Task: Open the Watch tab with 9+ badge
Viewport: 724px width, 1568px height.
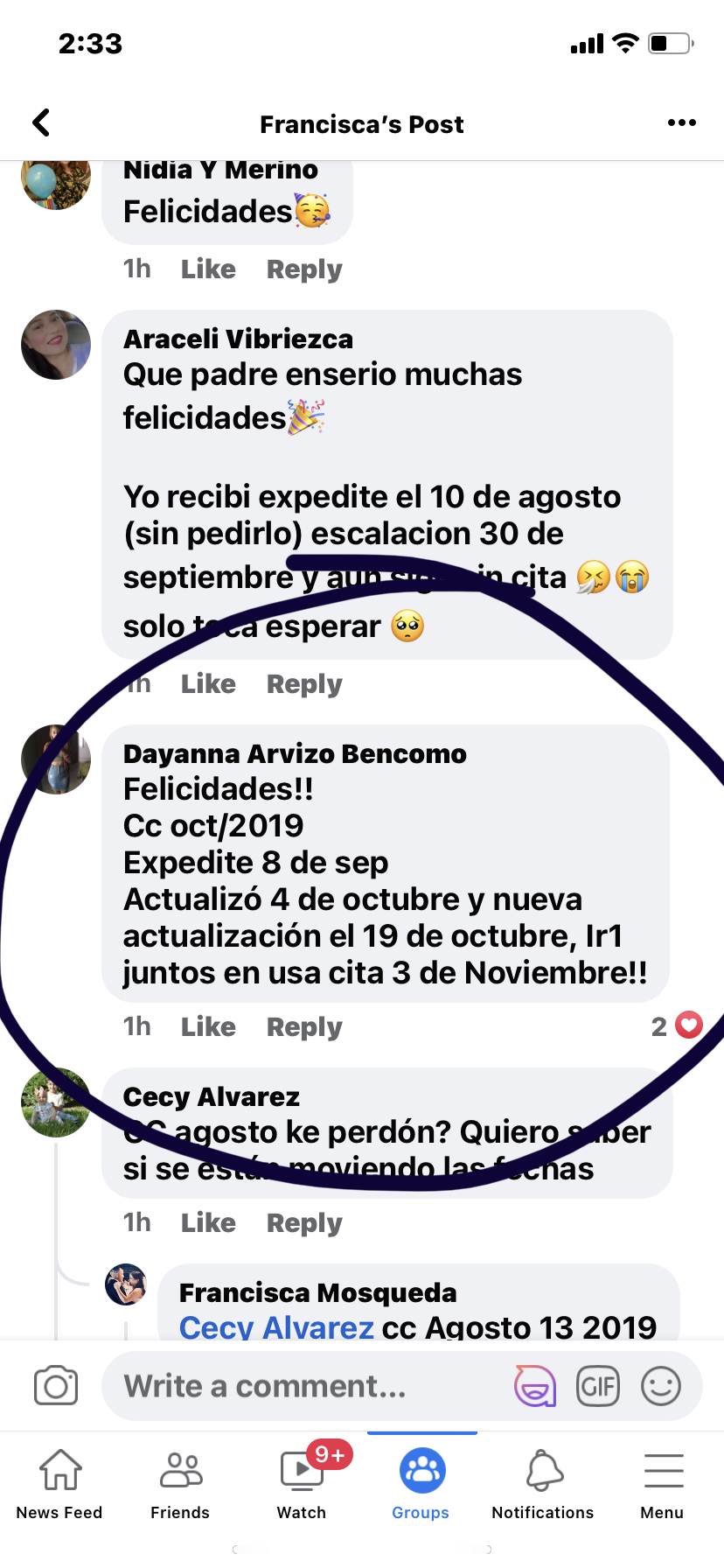Action: click(302, 1484)
